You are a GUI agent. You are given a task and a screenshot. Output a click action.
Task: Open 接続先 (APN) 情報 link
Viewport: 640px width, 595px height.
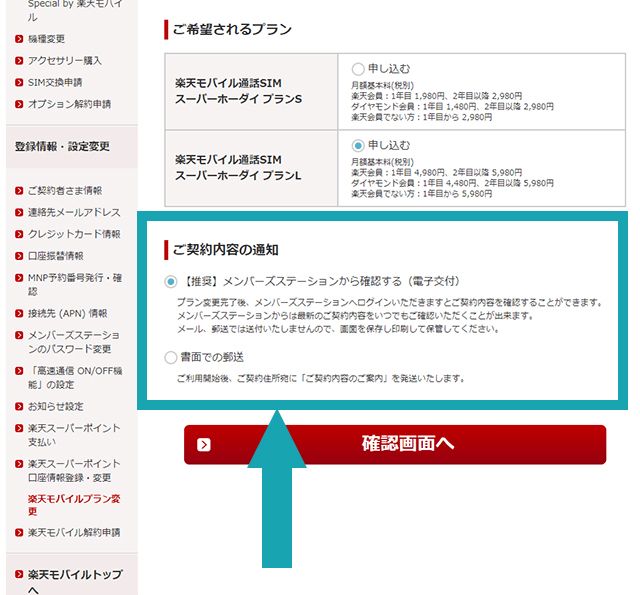pyautogui.click(x=67, y=313)
